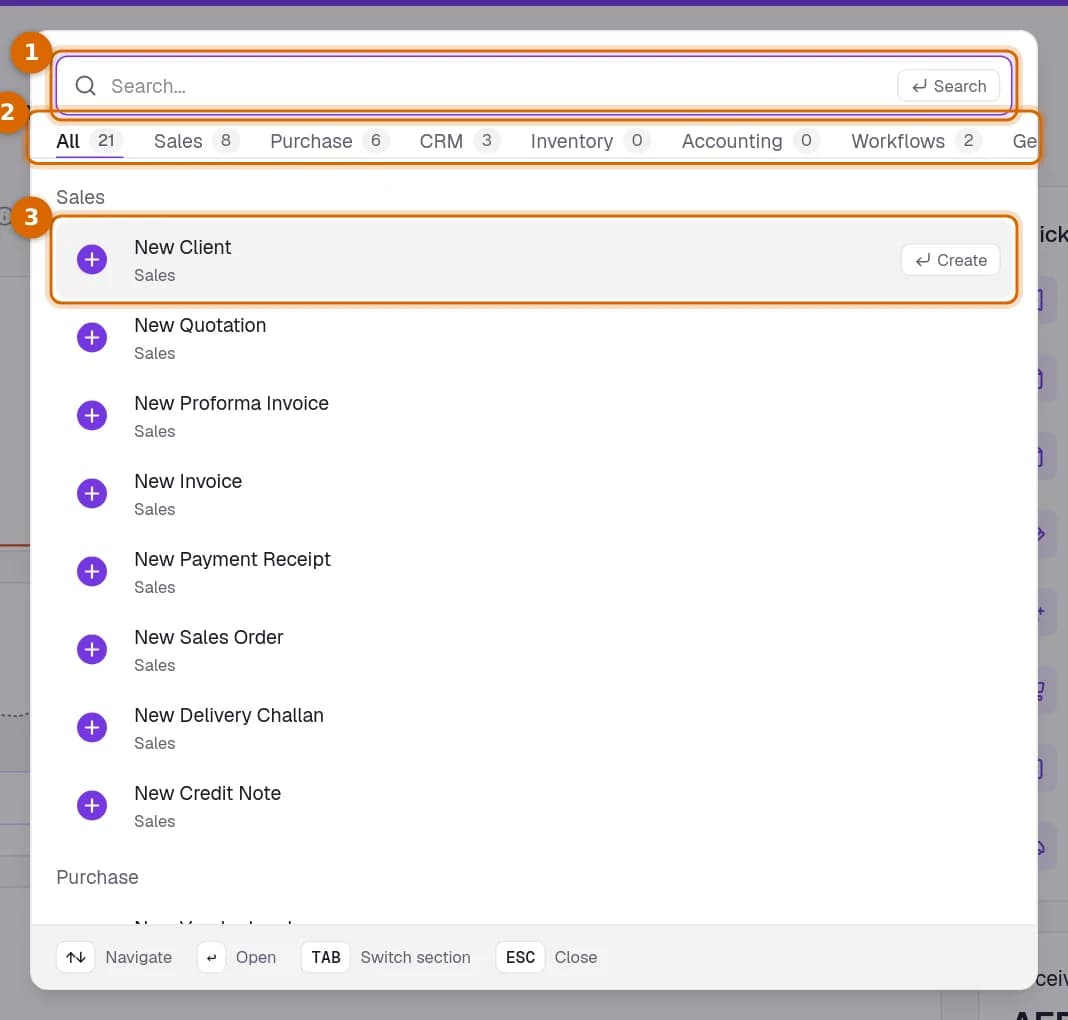Select the New Invoice entry text
Image resolution: width=1068 pixels, height=1020 pixels.
188,481
